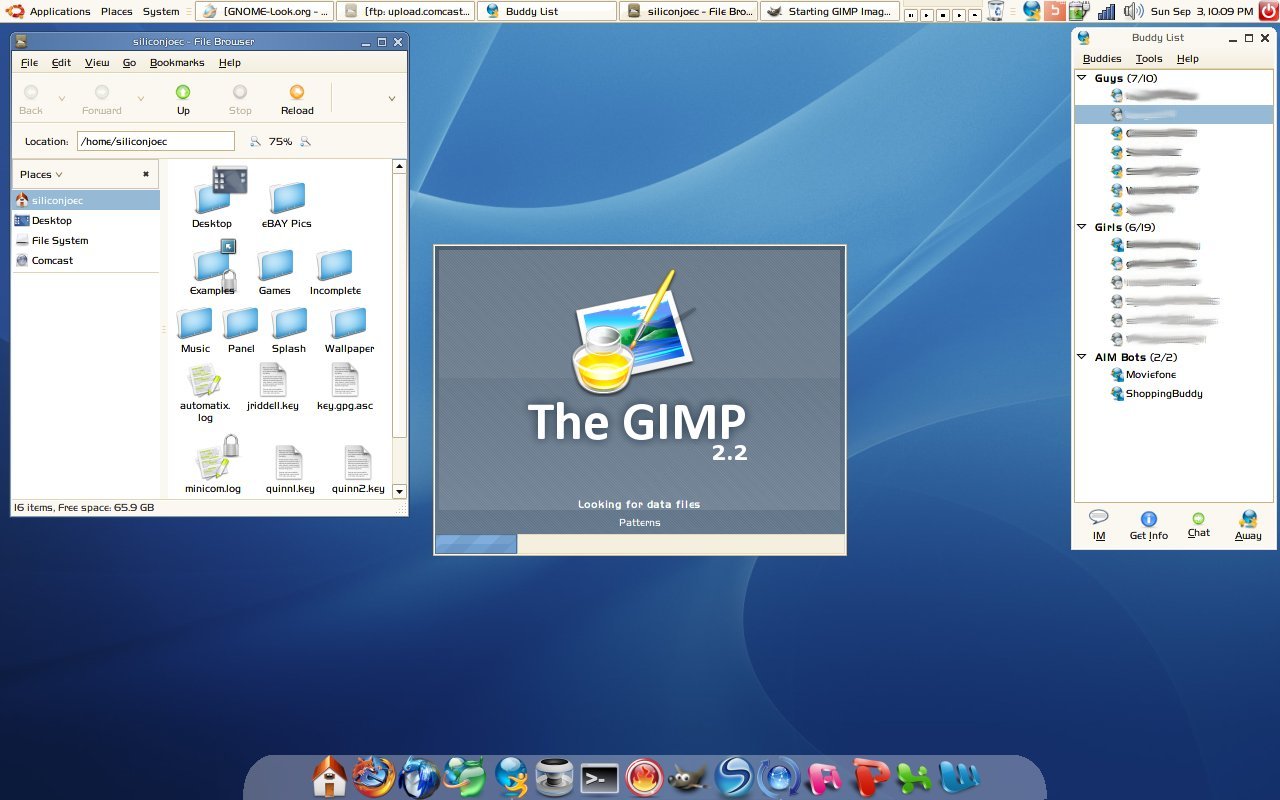
Task: Select the Splash folder
Action: [x=289, y=330]
